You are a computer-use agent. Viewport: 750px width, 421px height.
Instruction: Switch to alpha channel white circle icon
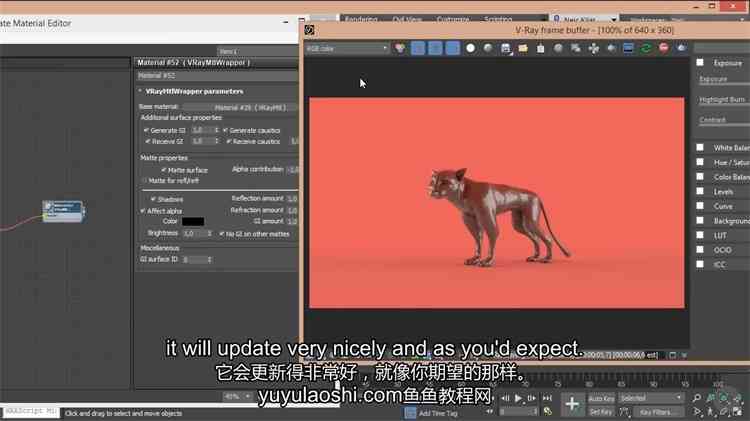pos(471,48)
